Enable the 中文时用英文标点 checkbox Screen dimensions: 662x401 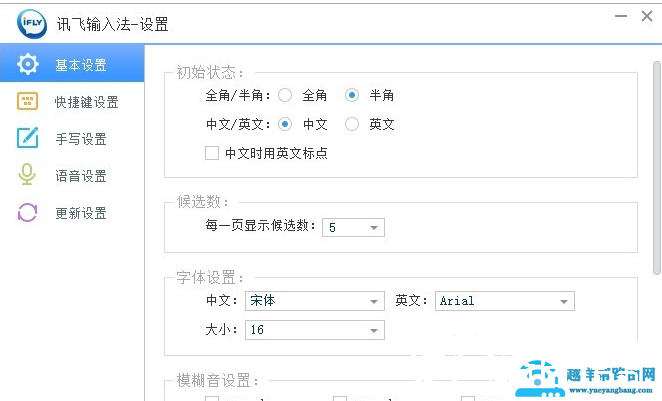(x=212, y=153)
